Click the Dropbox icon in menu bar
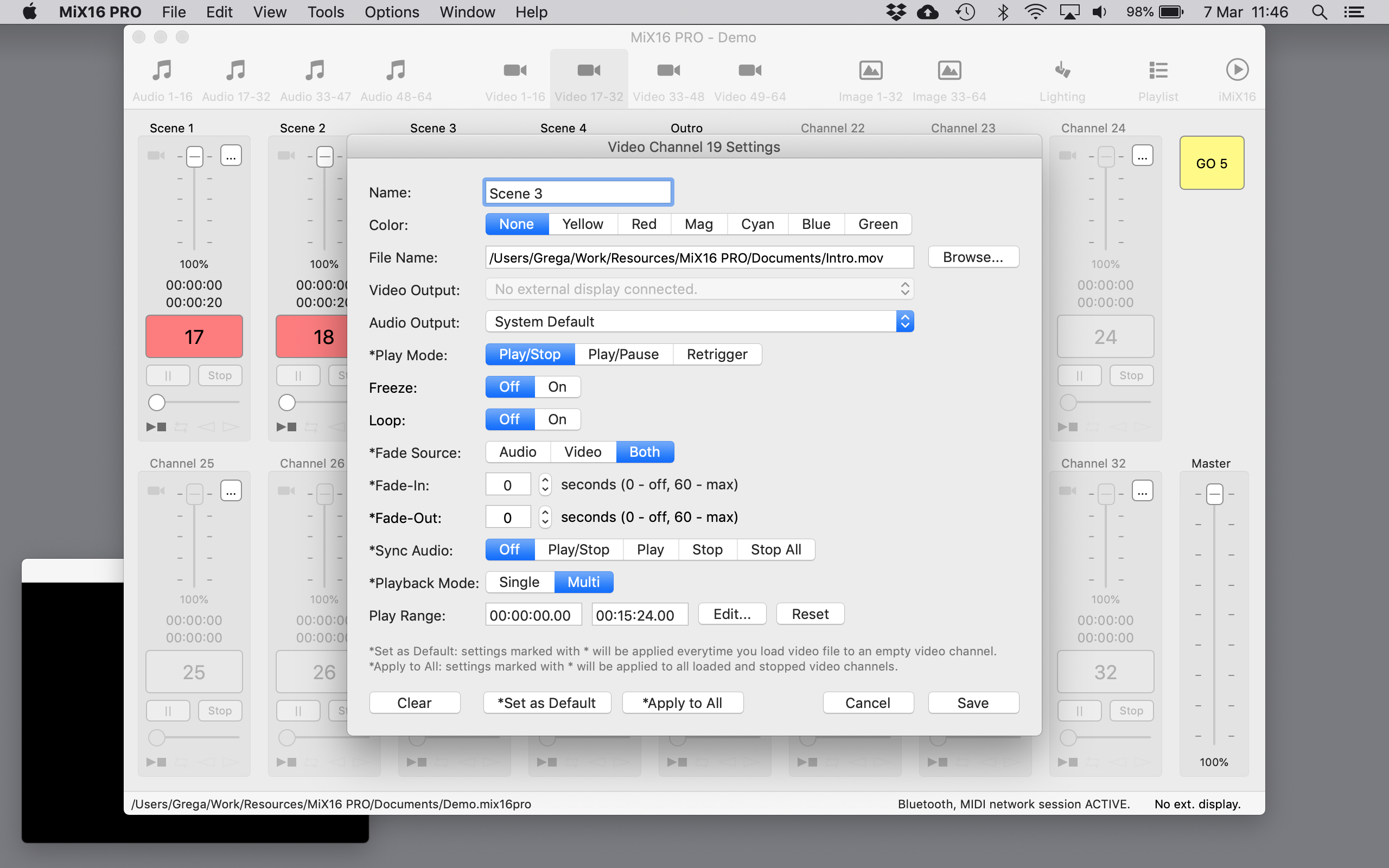The width and height of the screenshot is (1389, 868). click(x=895, y=12)
